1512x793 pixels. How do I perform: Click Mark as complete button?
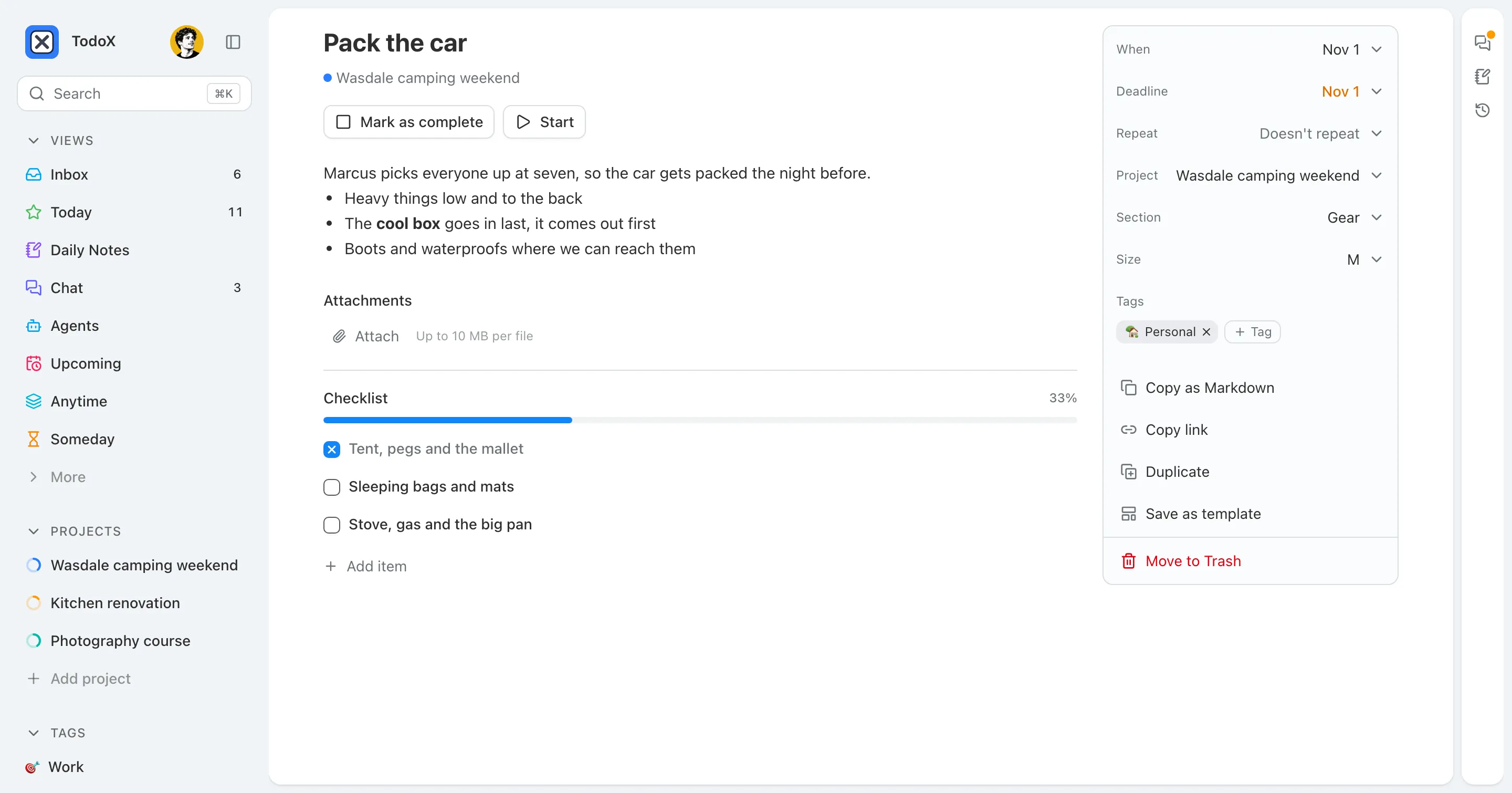tap(409, 122)
